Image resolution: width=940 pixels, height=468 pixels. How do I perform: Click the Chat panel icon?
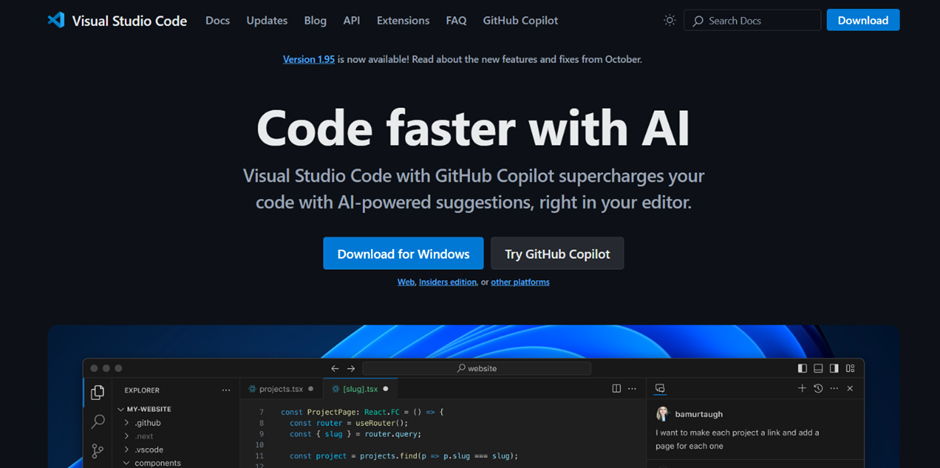(660, 388)
